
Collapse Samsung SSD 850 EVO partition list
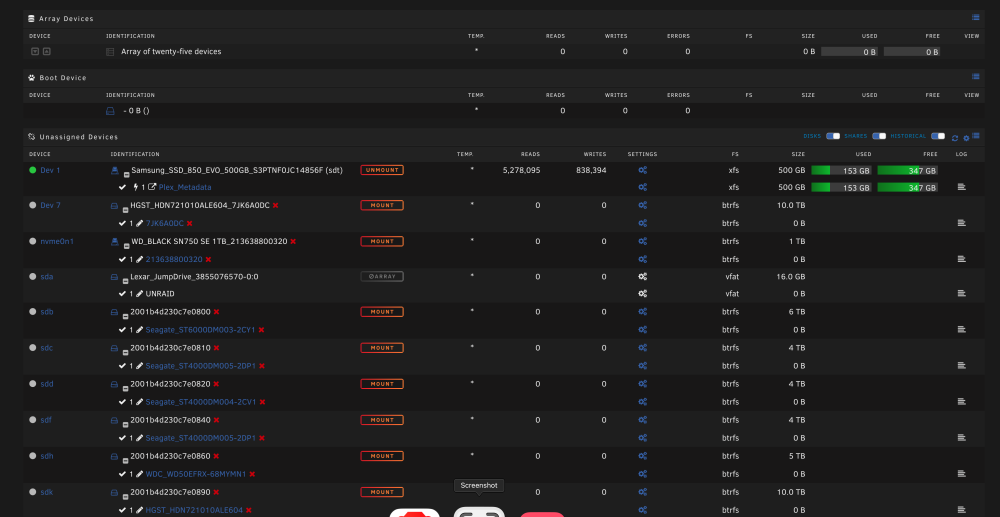[x=126, y=173]
